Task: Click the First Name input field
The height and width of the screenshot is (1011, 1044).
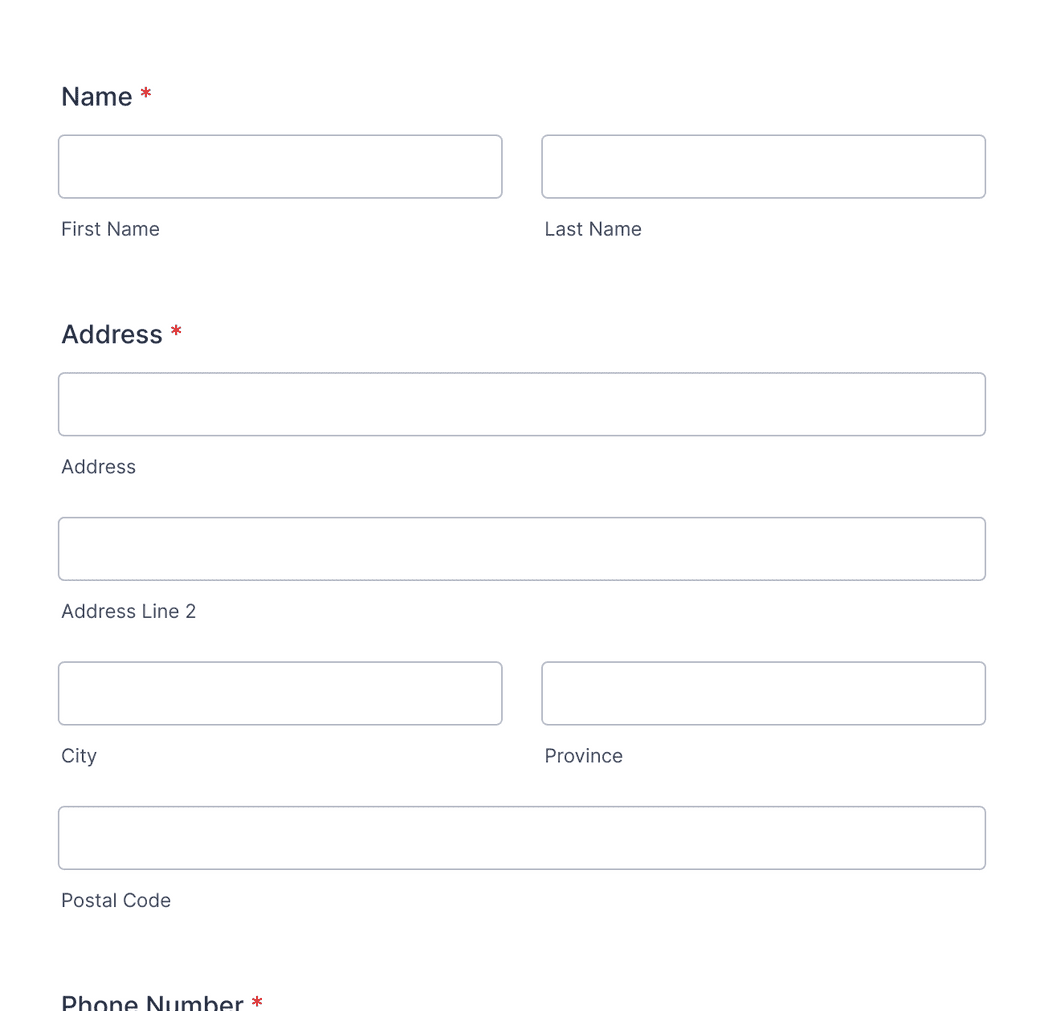Action: coord(280,166)
